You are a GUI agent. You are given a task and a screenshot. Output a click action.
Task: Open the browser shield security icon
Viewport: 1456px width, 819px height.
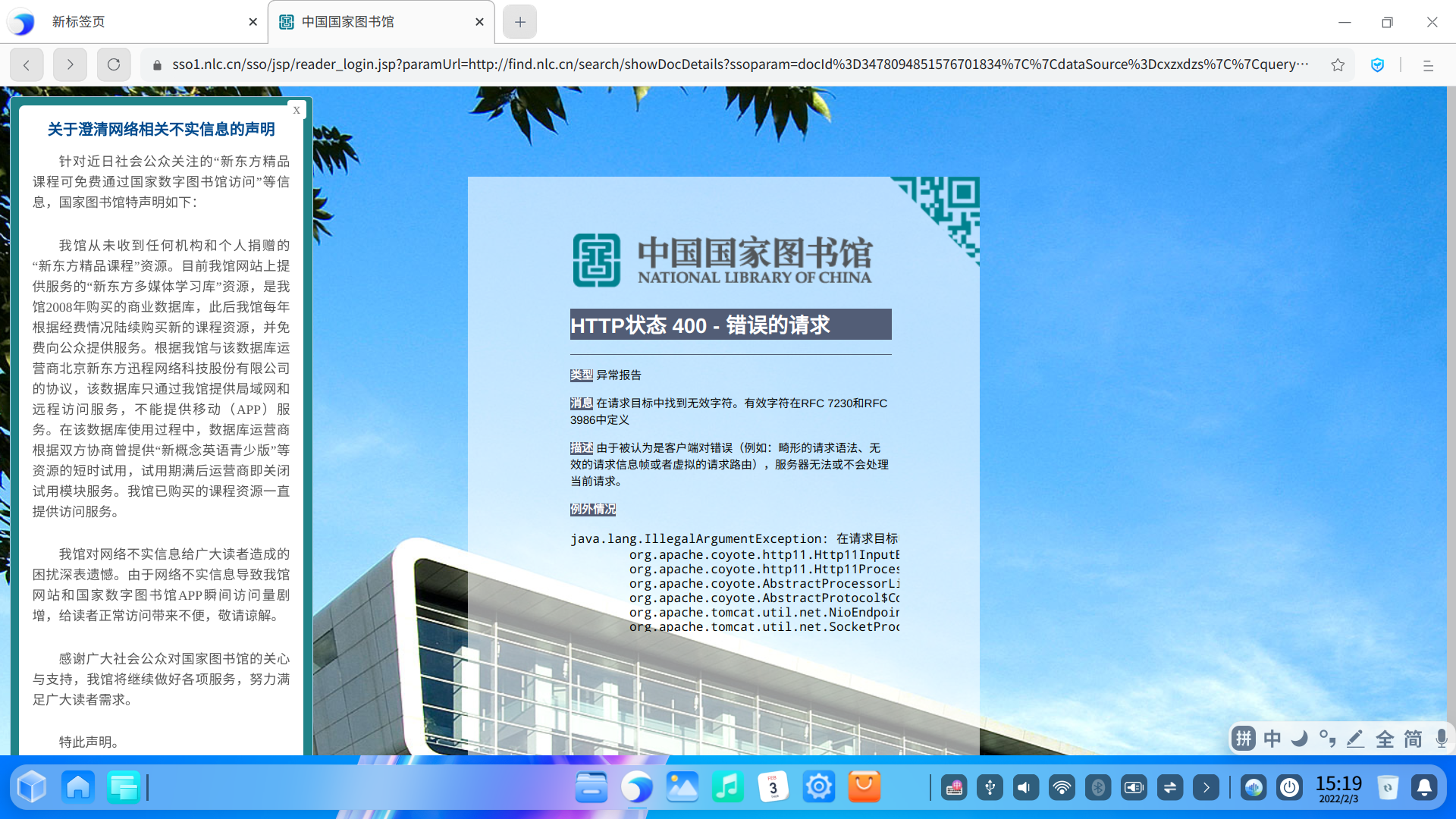pos(1377,65)
